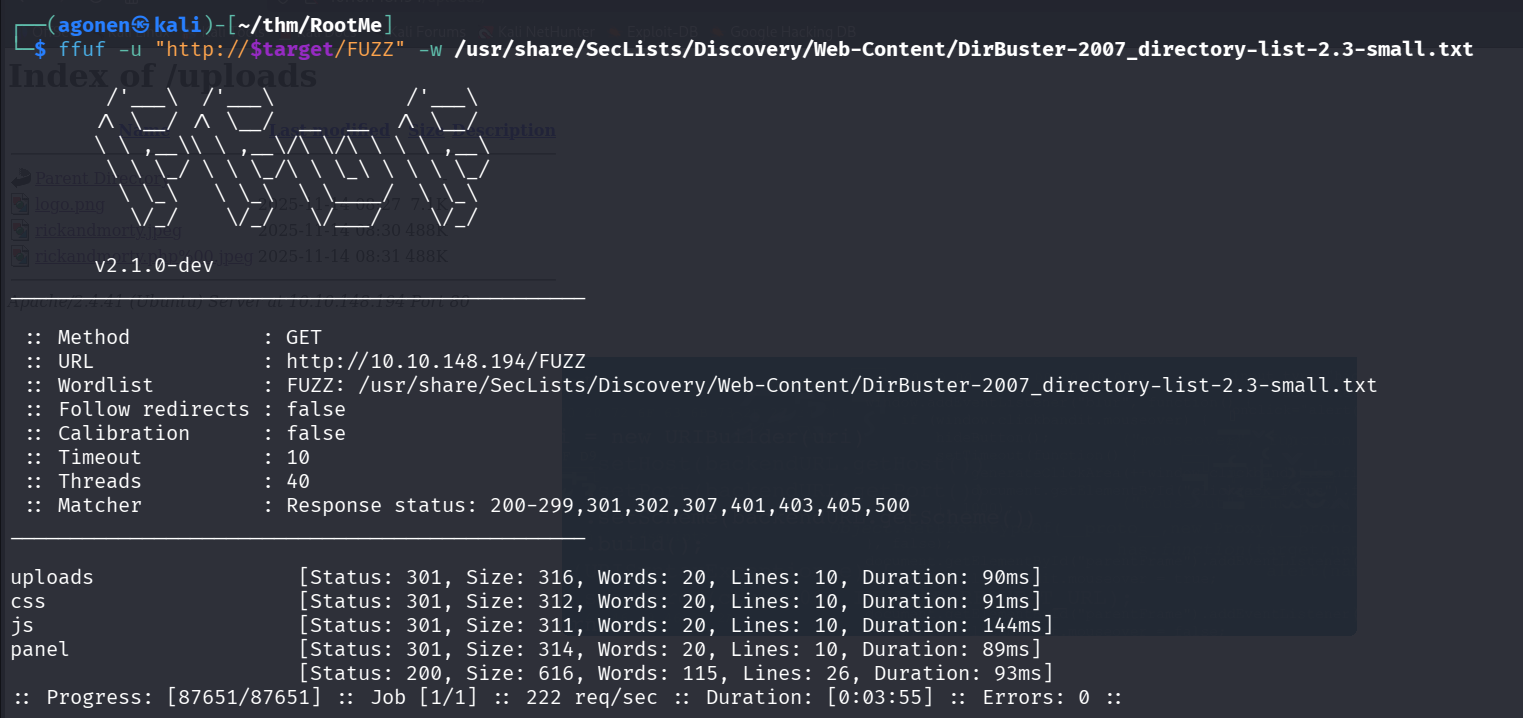
Task: Open the Kali Forums bookmark
Action: click(x=430, y=32)
